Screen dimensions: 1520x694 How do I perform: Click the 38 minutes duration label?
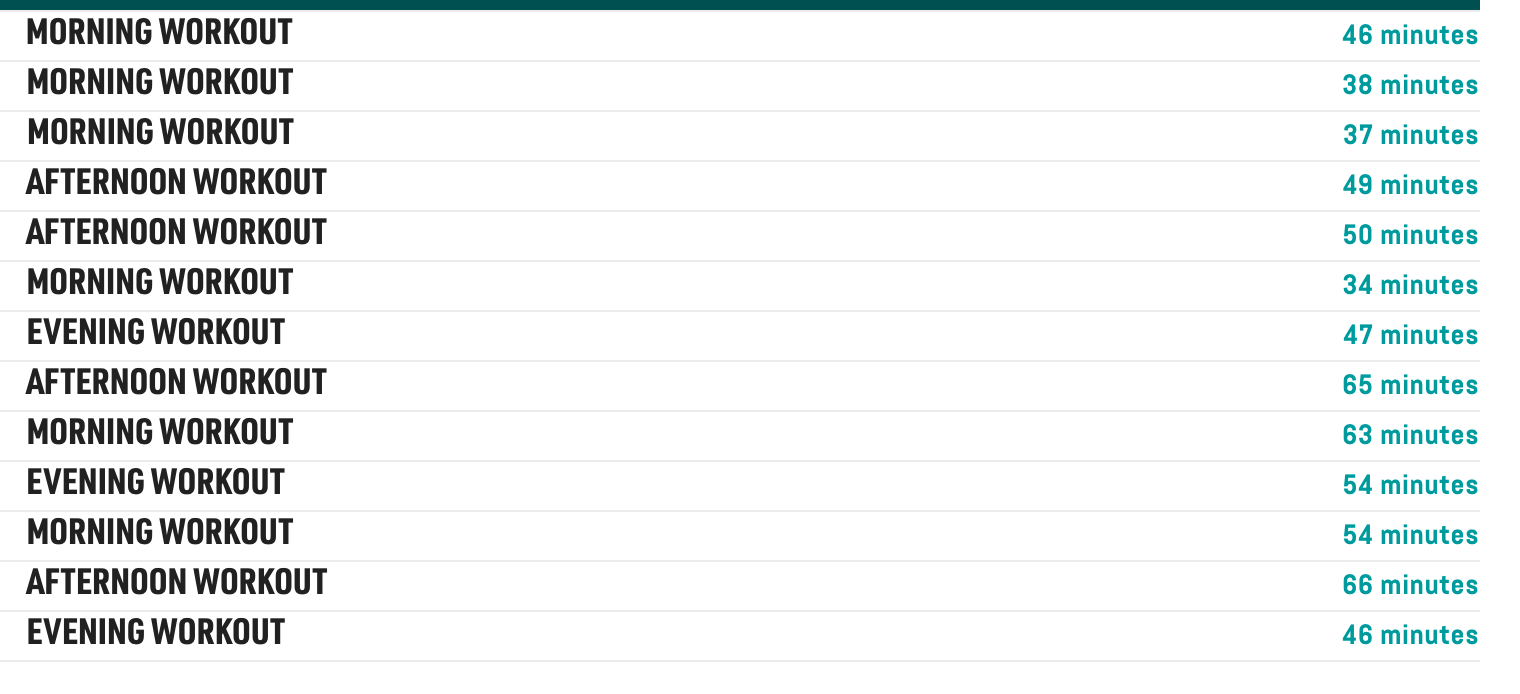pos(1410,86)
